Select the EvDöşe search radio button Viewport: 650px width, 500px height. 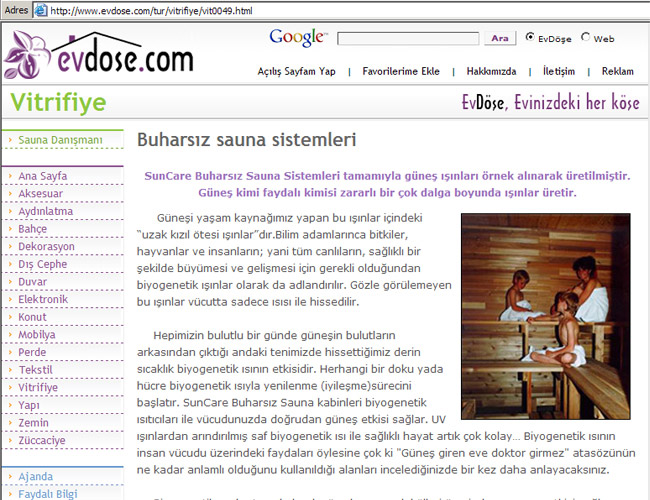tap(530, 39)
